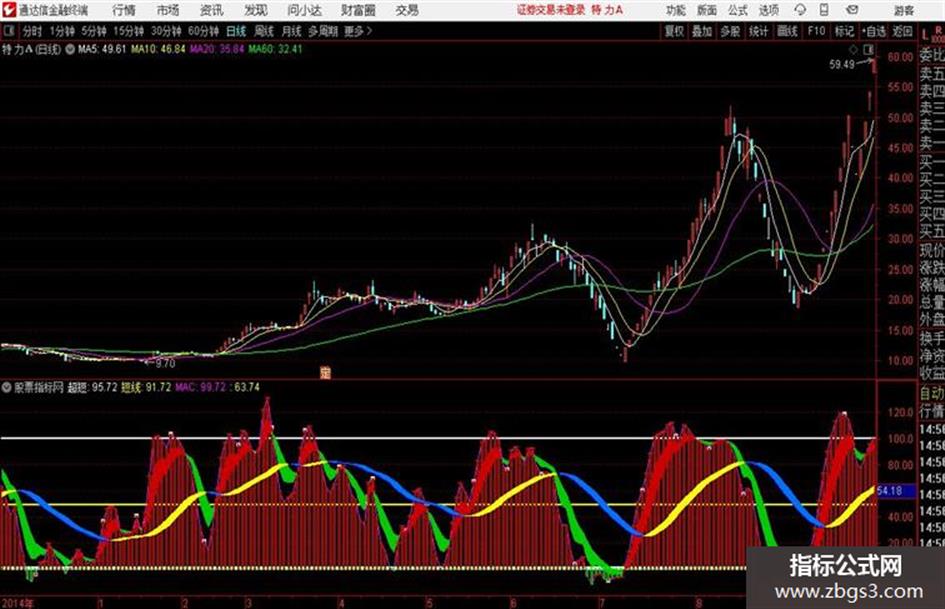
Task: Switch to the 30分钟 period tab
Action: [166, 31]
